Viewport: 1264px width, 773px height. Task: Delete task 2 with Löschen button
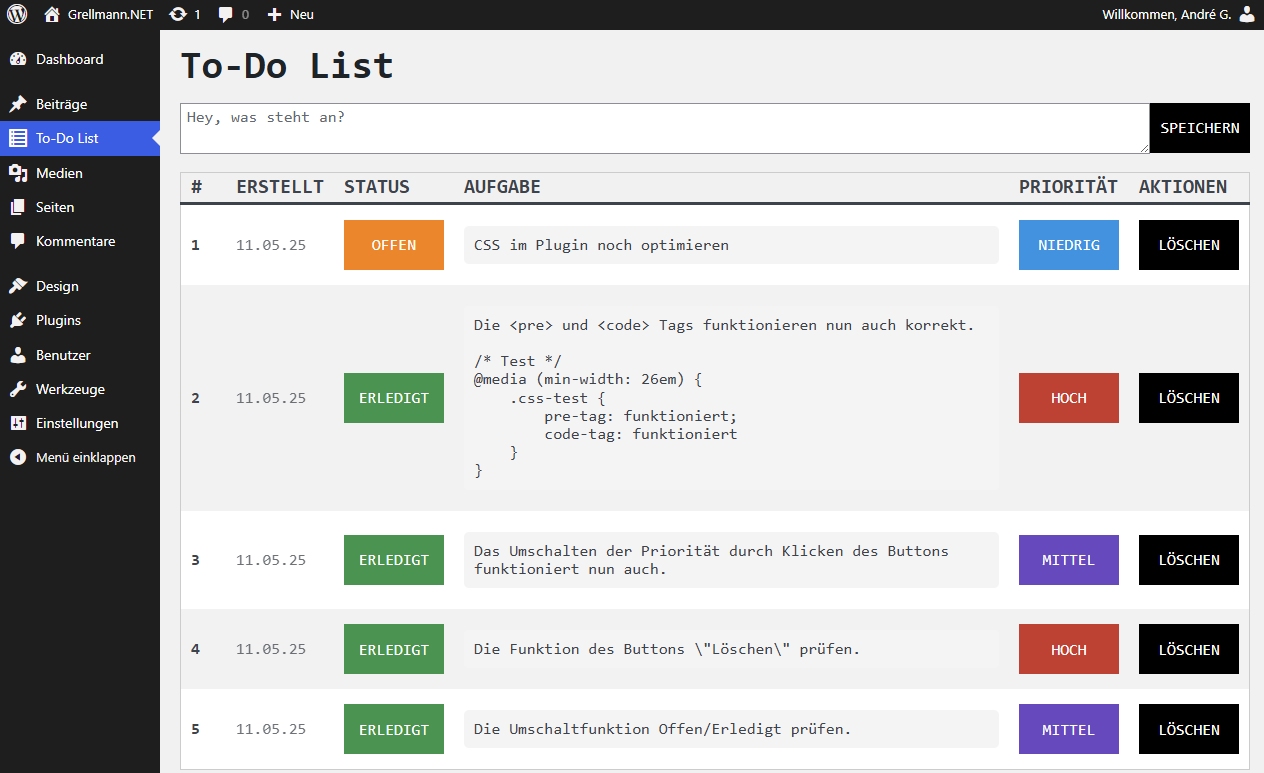pyautogui.click(x=1188, y=398)
